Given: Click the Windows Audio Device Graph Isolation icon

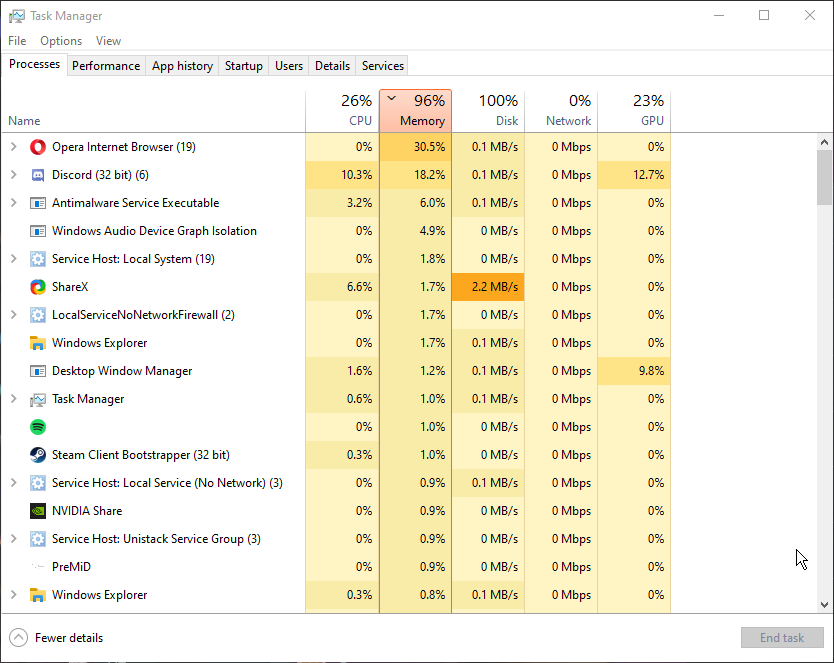Looking at the screenshot, I should [x=38, y=231].
